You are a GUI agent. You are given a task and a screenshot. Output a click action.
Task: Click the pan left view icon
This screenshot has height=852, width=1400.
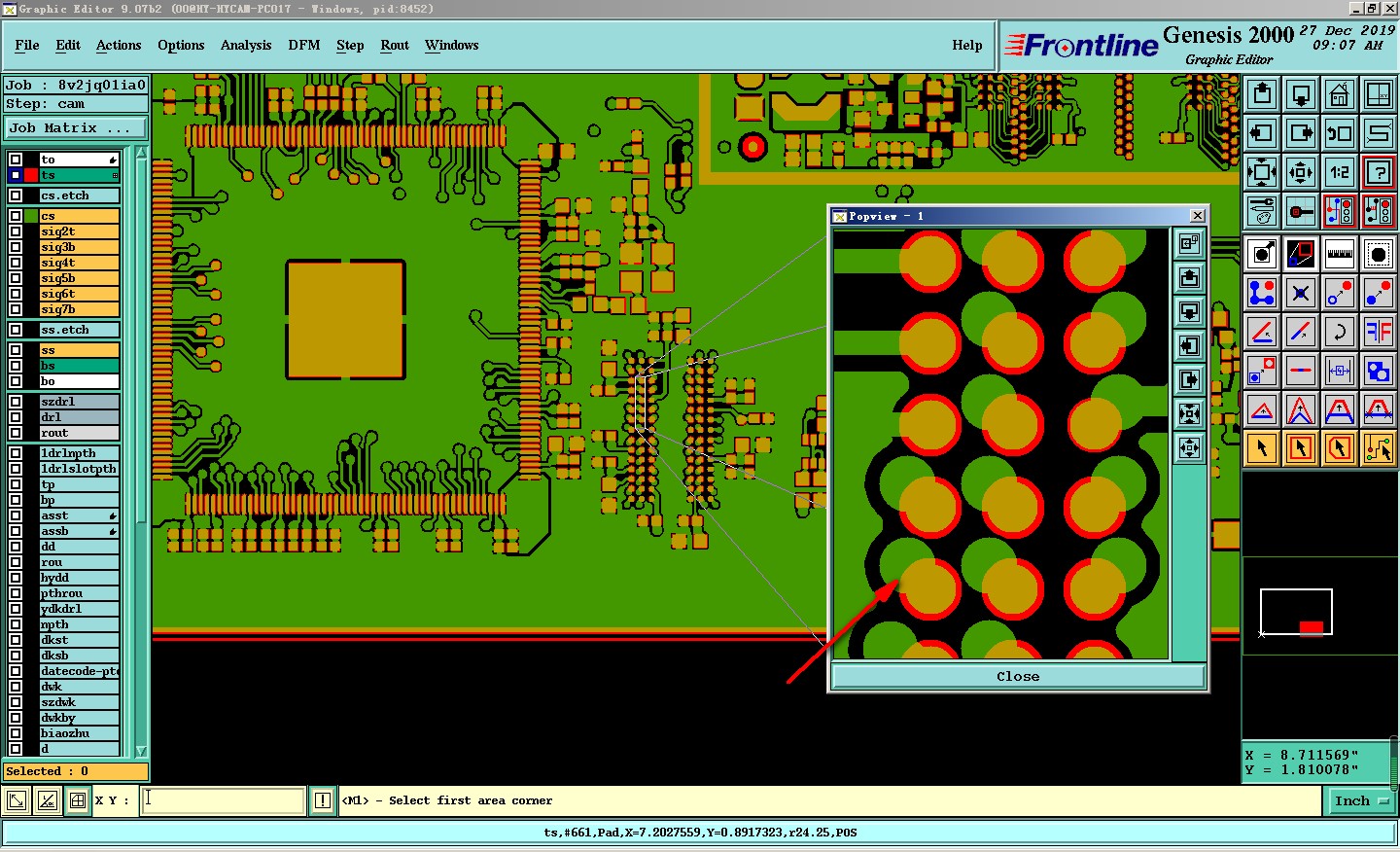click(x=1262, y=133)
